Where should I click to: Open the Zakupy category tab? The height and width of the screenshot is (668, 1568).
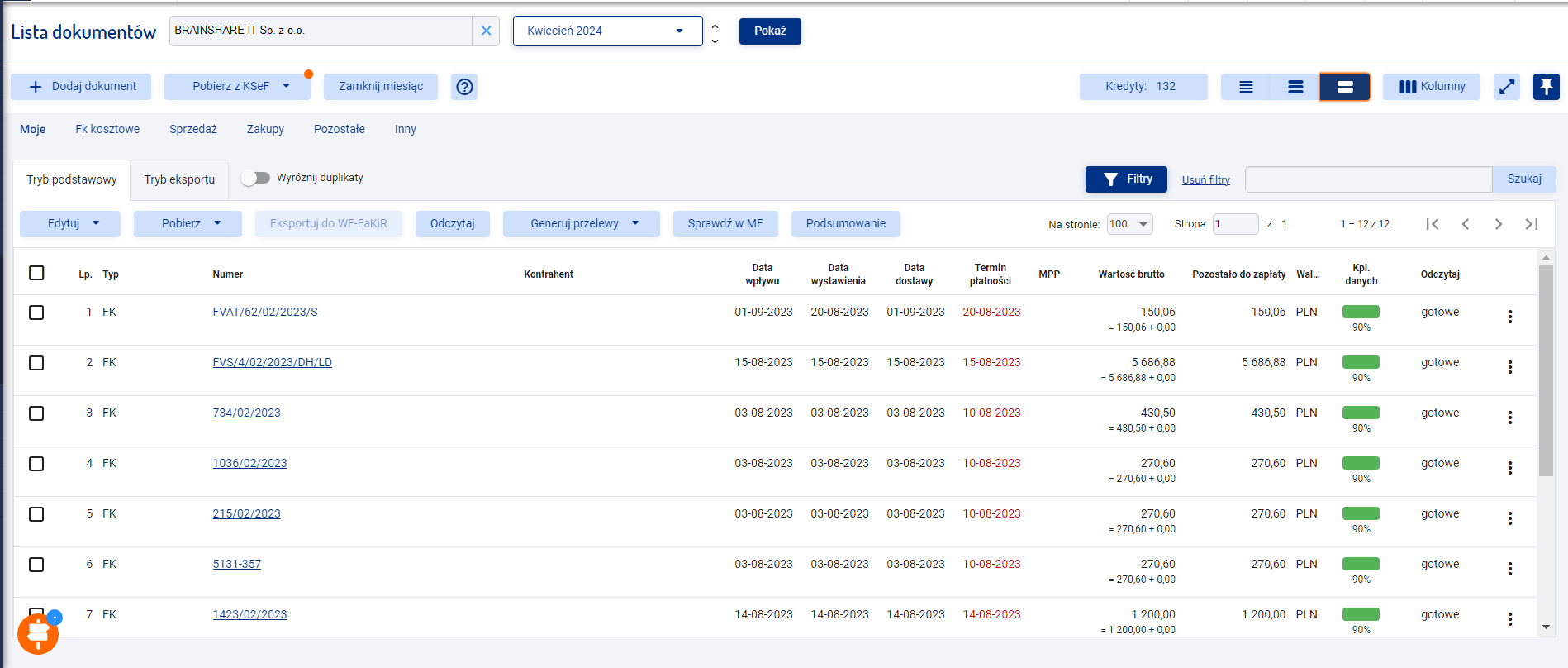pos(265,129)
